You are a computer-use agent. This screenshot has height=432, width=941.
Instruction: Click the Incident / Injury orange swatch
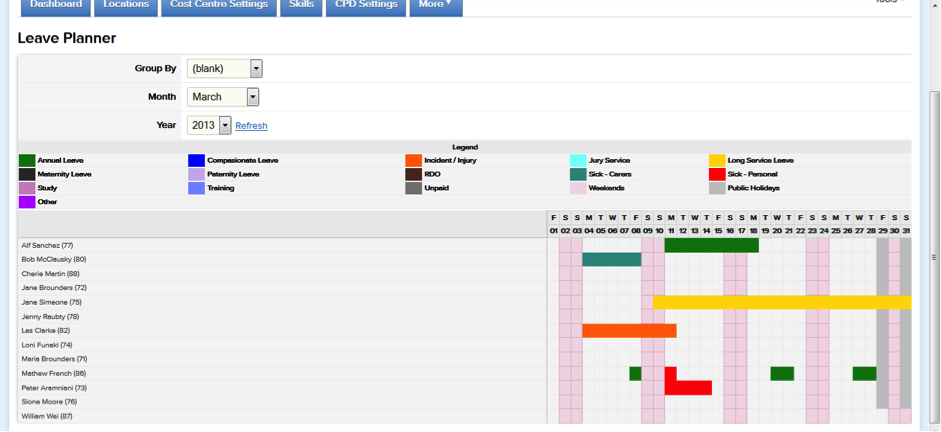413,161
